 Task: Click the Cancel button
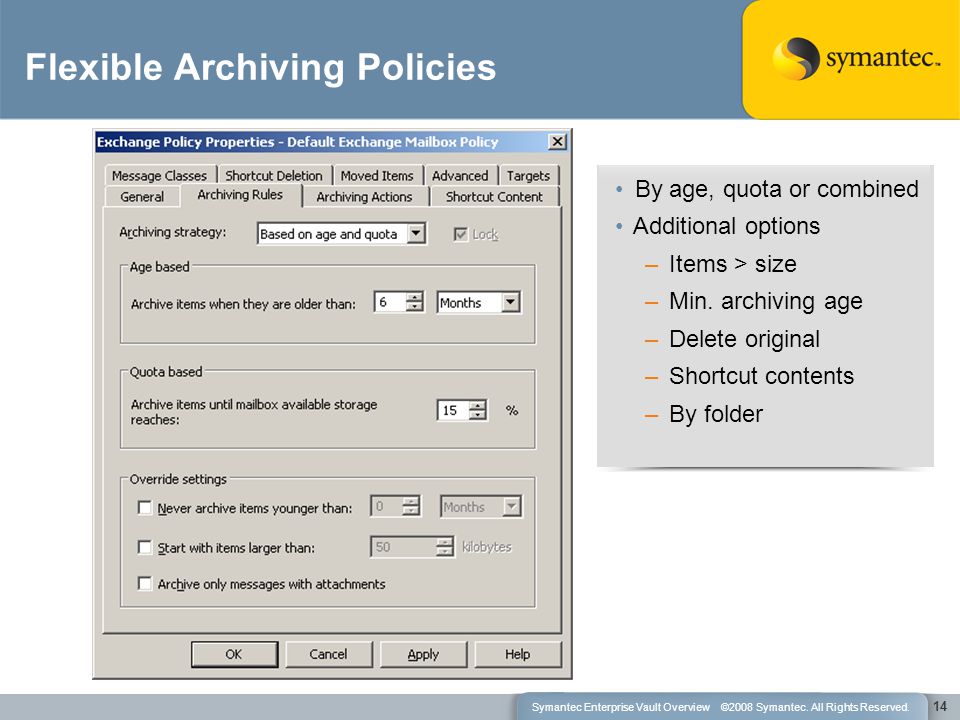[x=329, y=654]
